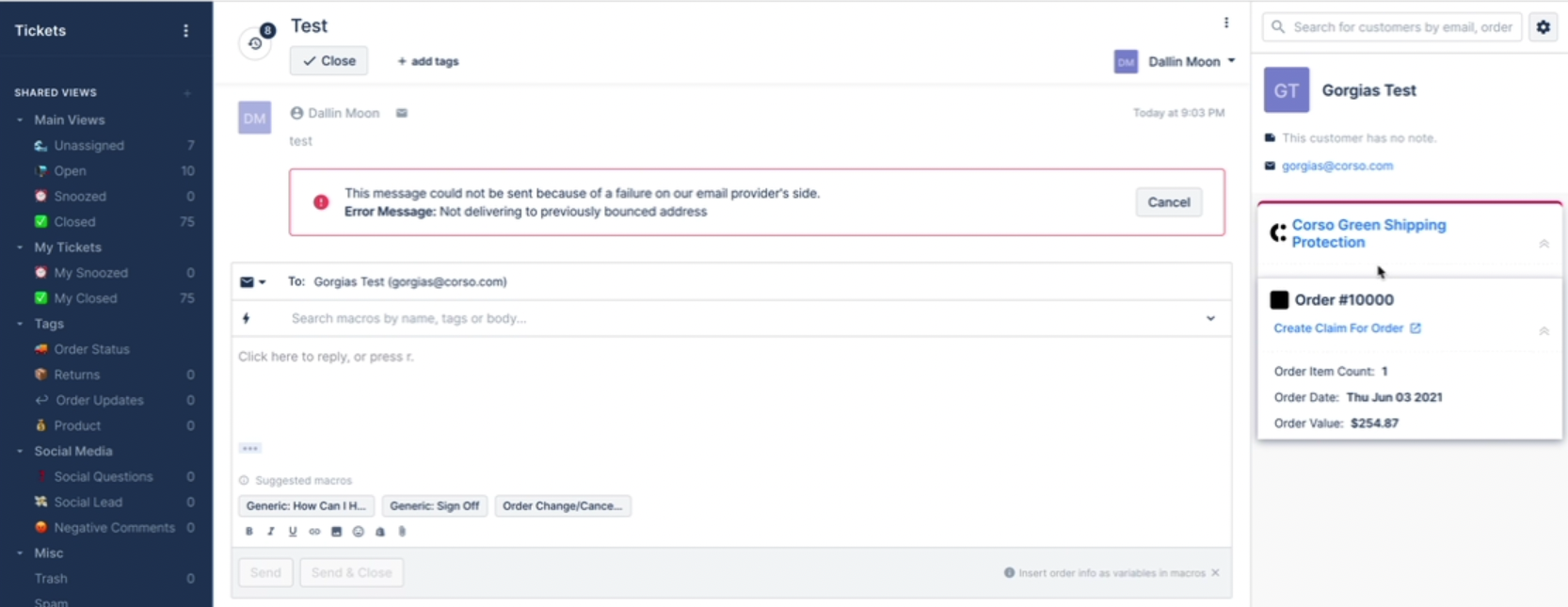Collapse the Main Views section
Screen dimensions: 1568x607
[20, 120]
